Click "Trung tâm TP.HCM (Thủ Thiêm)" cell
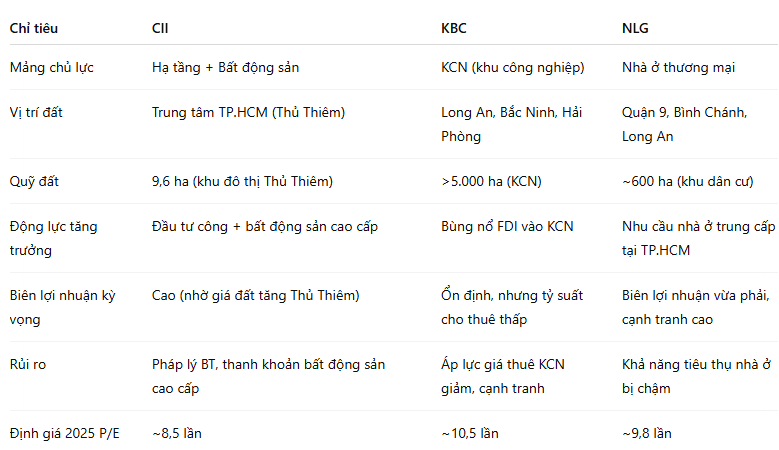This screenshot has height=450, width=779. [248, 113]
